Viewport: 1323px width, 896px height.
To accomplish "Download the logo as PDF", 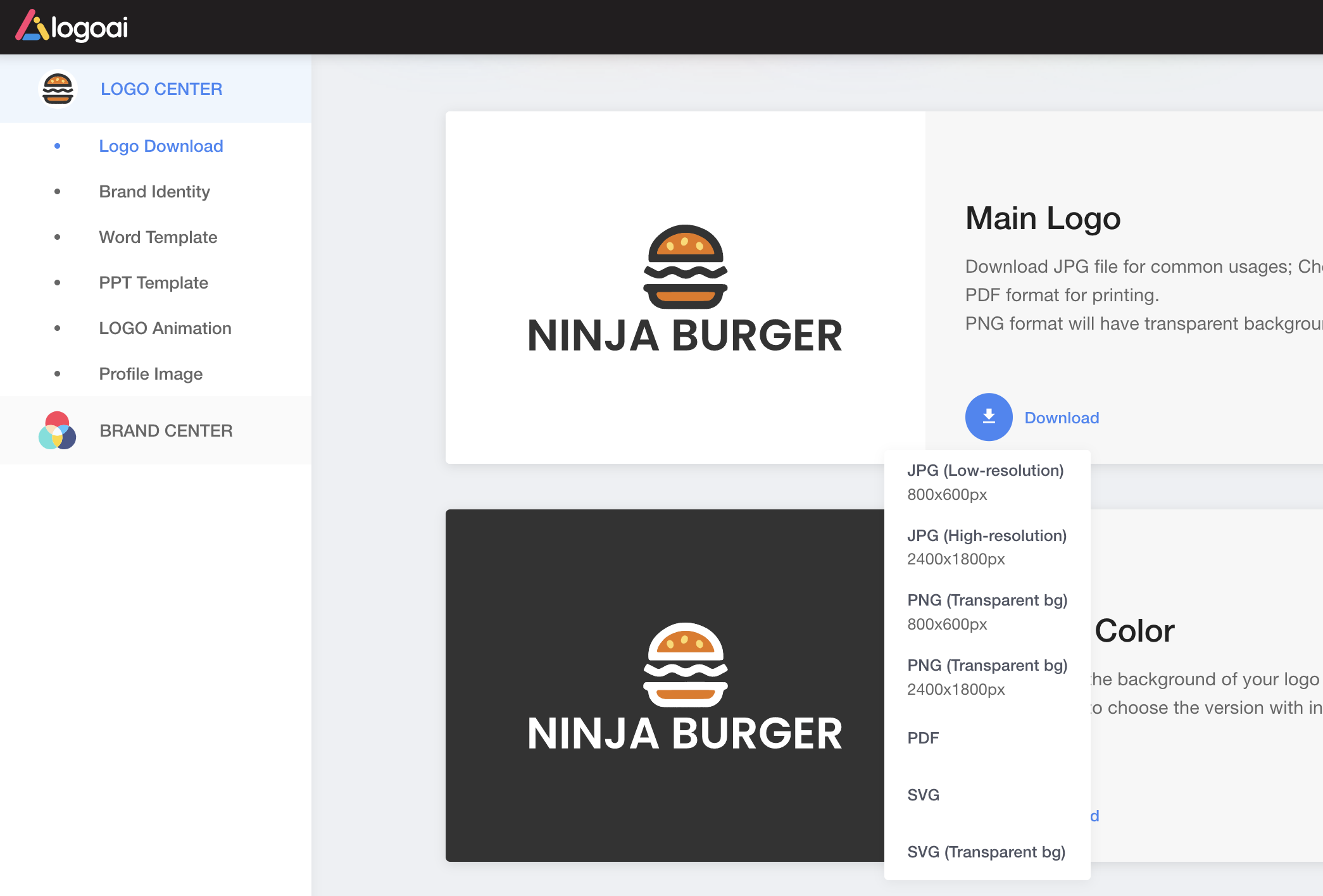I will tap(923, 738).
